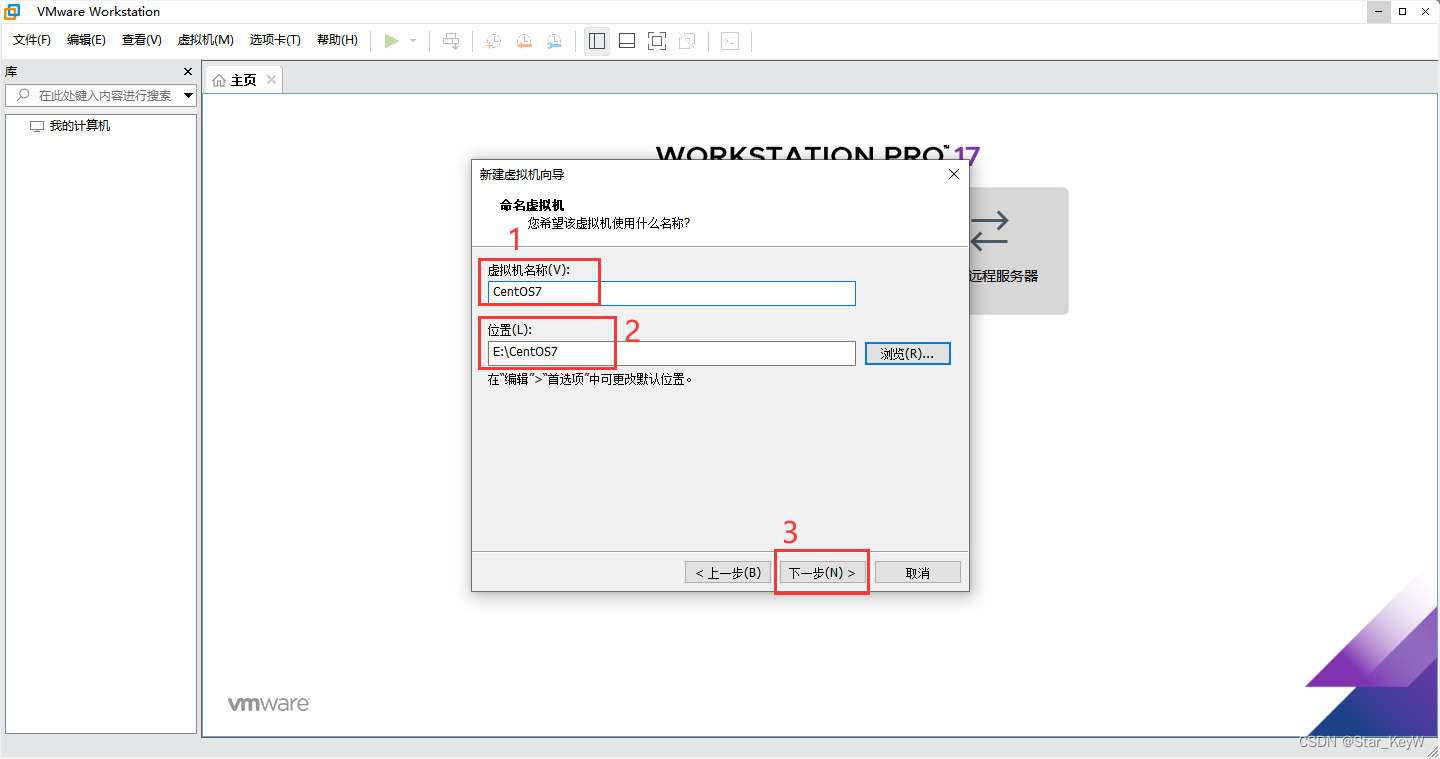
Task: Click the 取消 button in the wizard
Action: coord(917,571)
